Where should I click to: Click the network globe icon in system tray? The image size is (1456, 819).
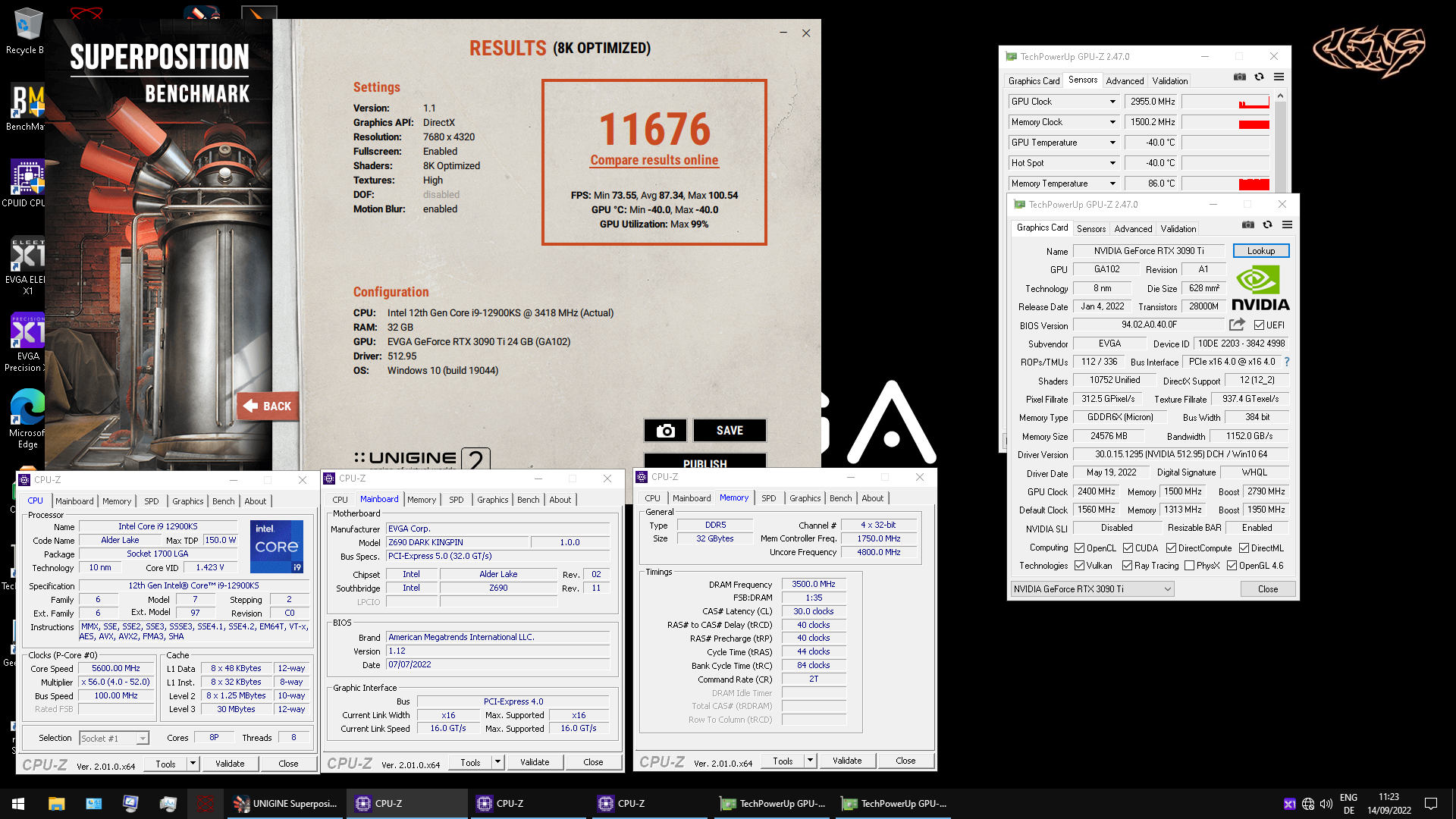pyautogui.click(x=1308, y=804)
